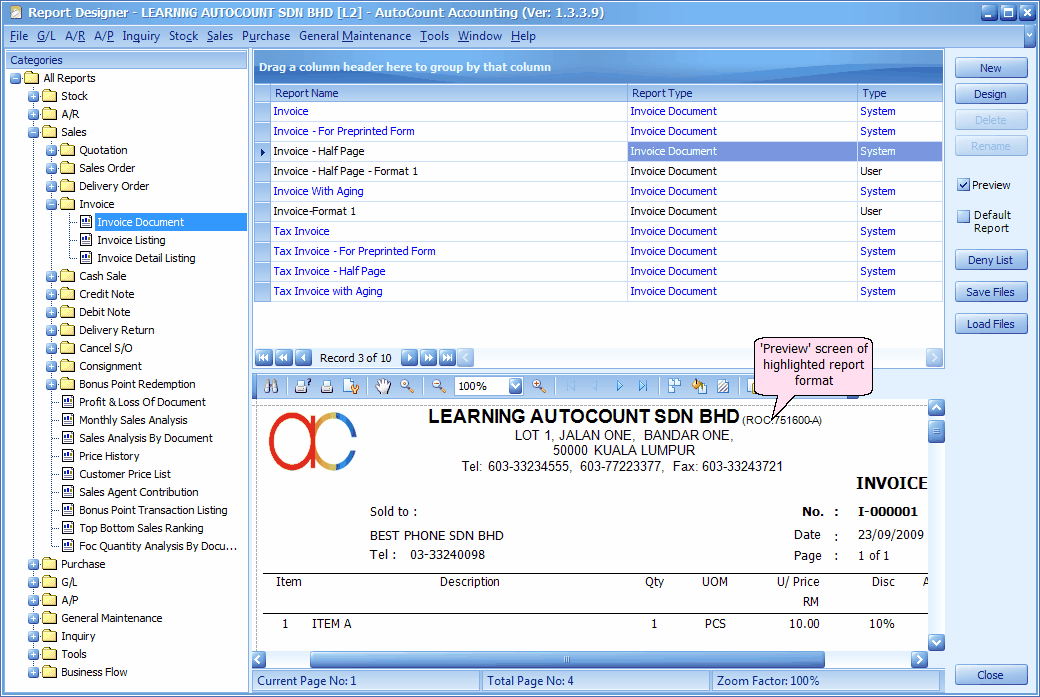1040x697 pixels.
Task: Open the page background Color icon
Action: [699, 386]
